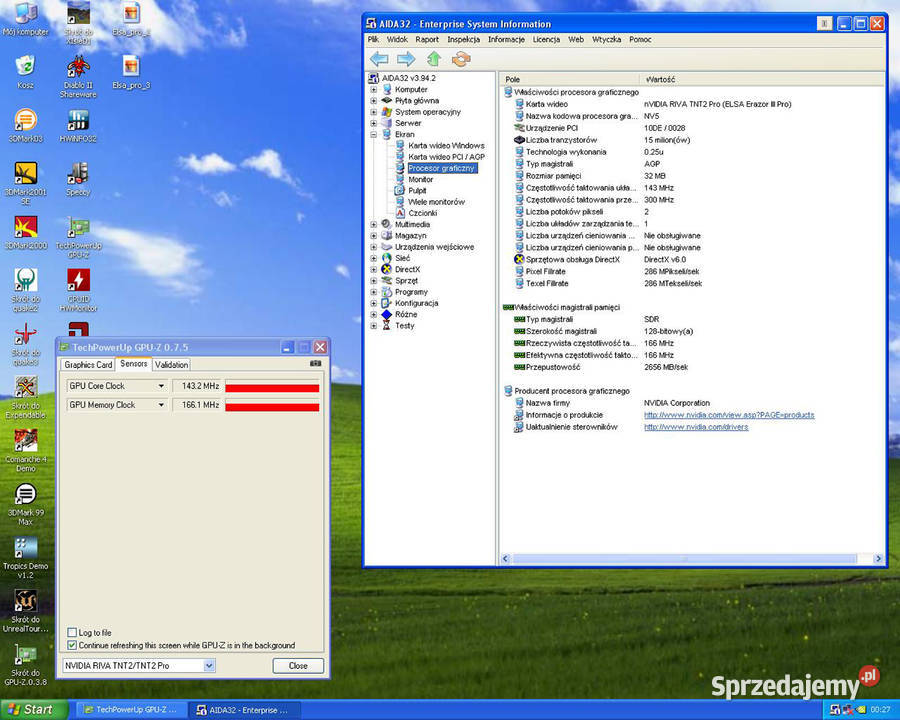
Task: Enable the Log to file checkbox
Action: 72,633
